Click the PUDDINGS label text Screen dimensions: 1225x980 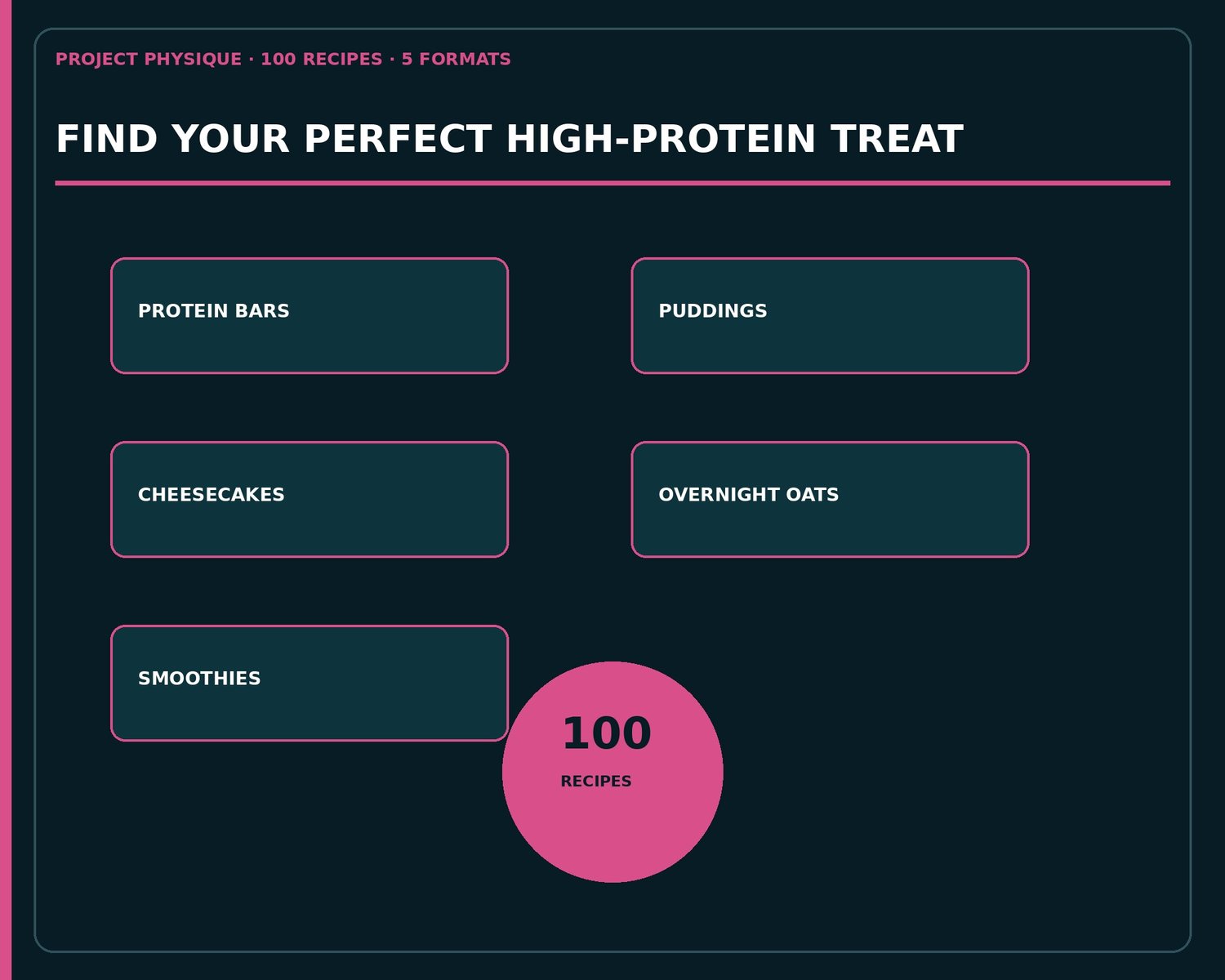pos(713,311)
